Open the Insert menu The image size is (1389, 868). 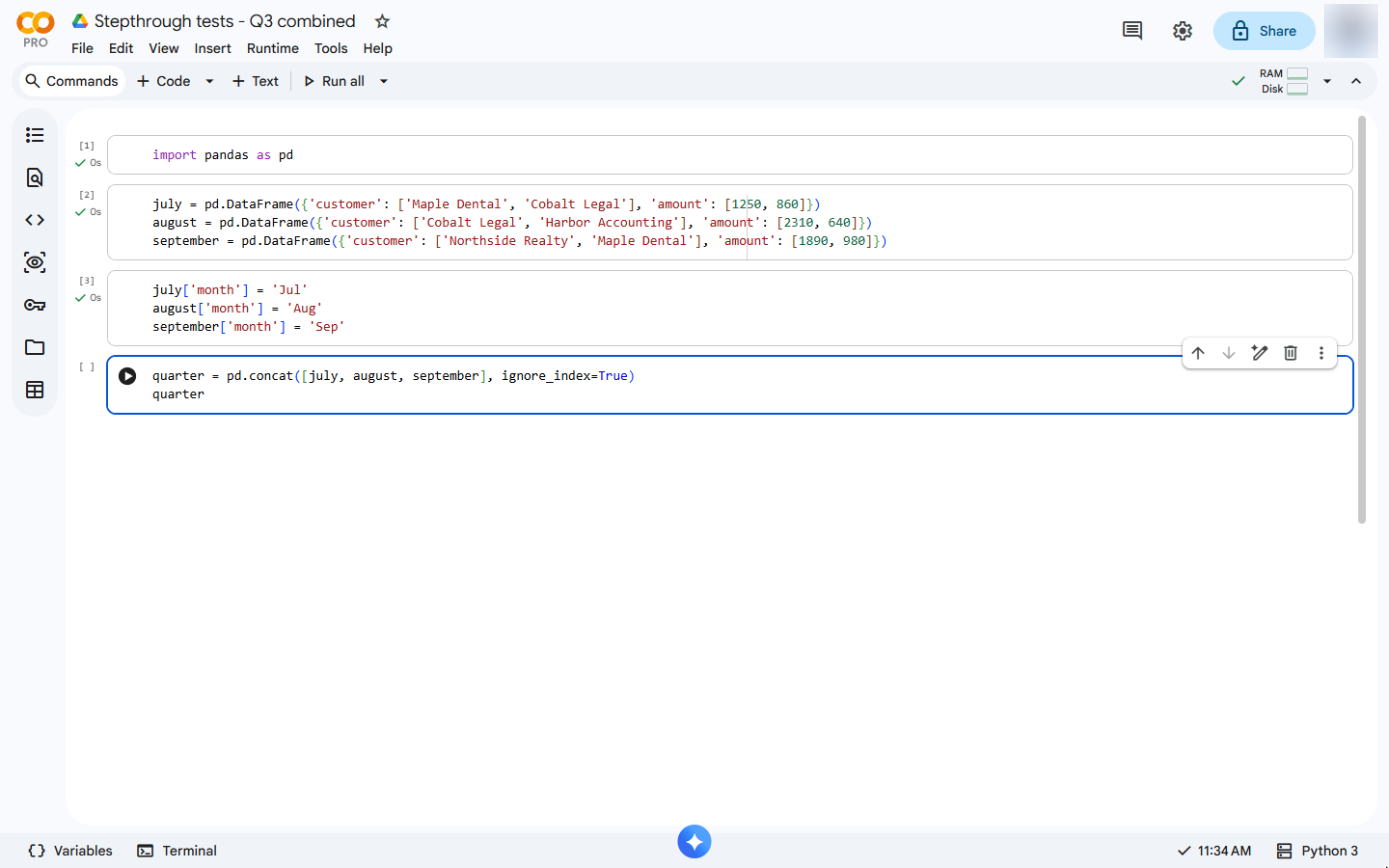pyautogui.click(x=213, y=48)
